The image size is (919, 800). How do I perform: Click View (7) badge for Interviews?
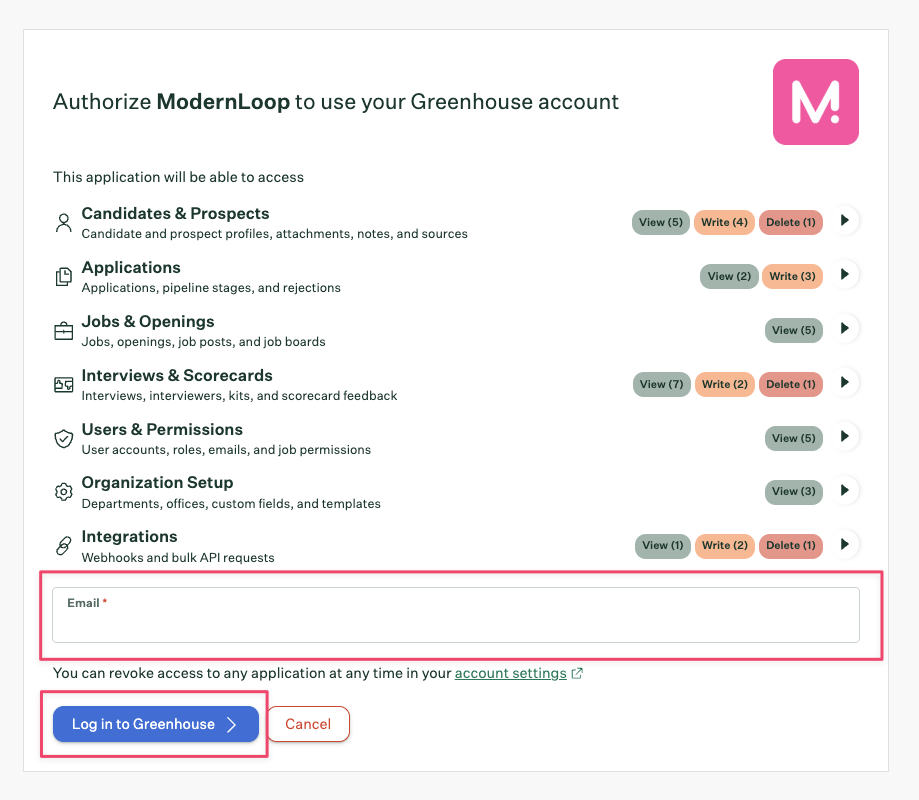click(x=661, y=384)
